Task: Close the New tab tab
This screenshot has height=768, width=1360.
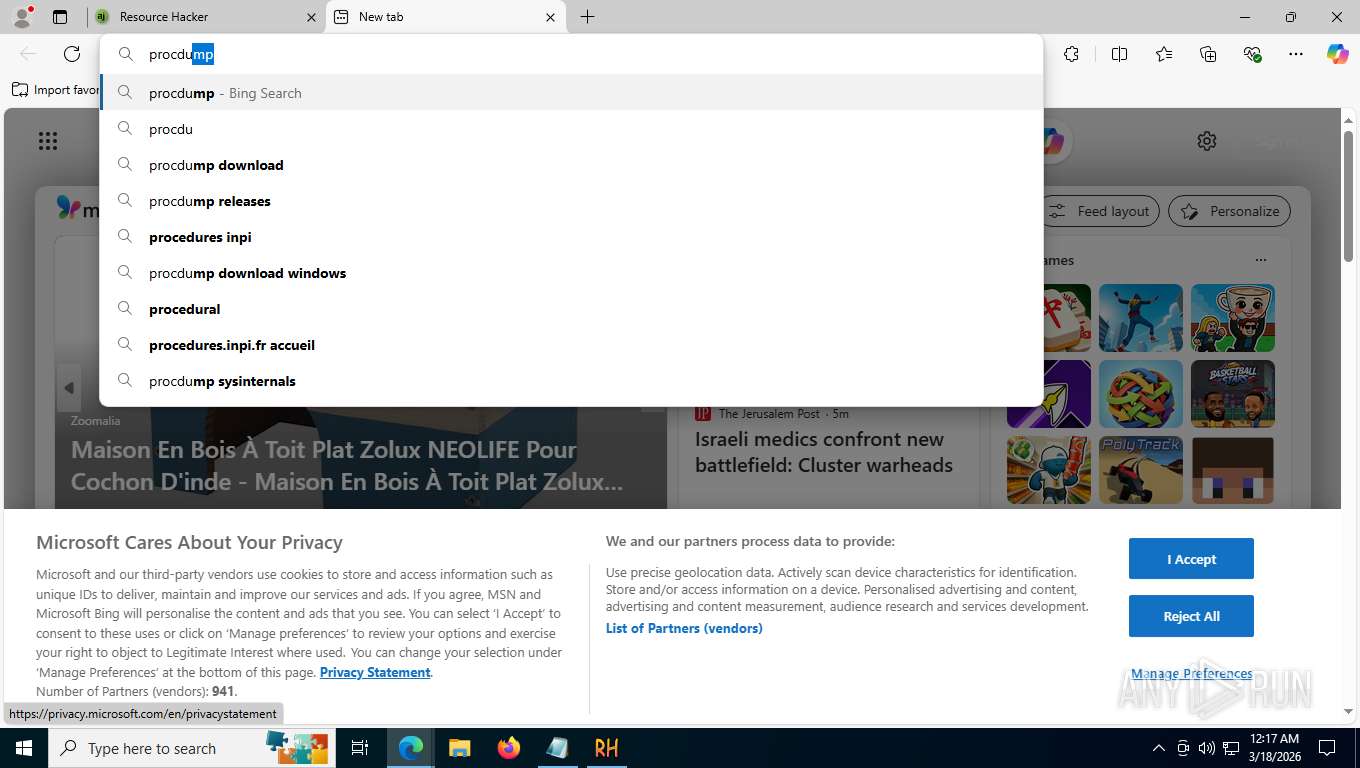Action: point(550,17)
